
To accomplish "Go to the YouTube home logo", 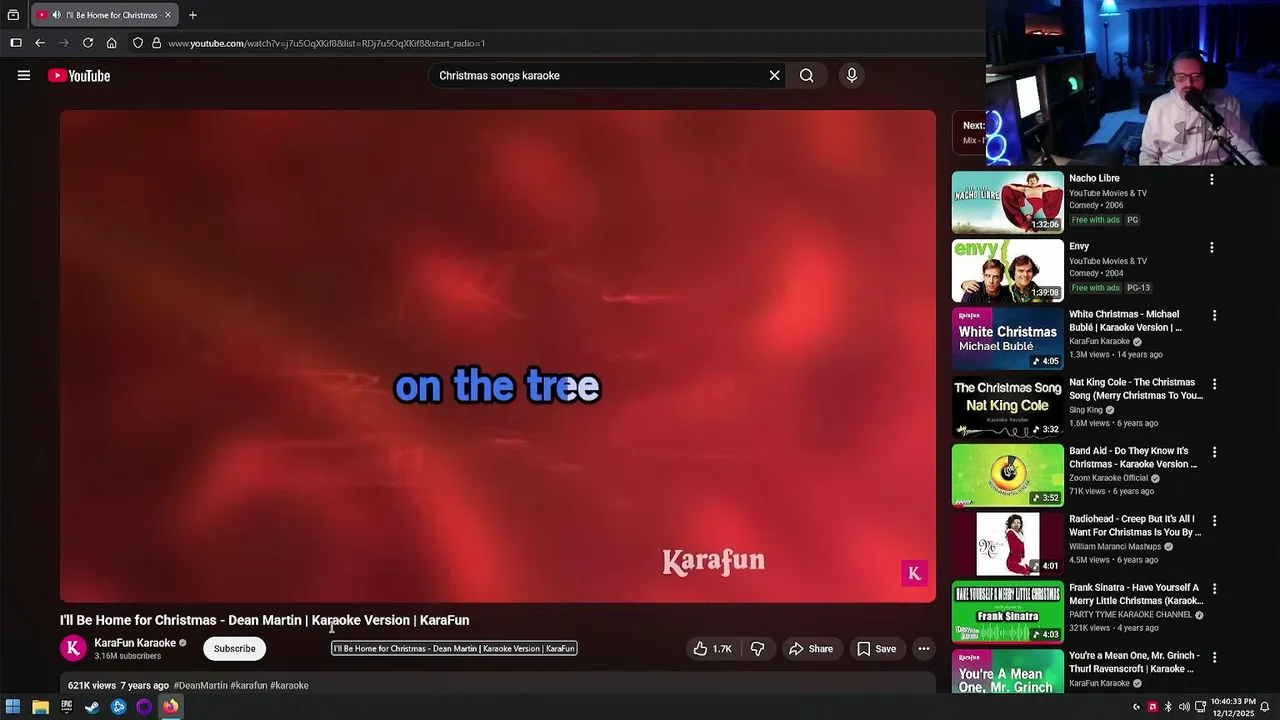I will [79, 76].
